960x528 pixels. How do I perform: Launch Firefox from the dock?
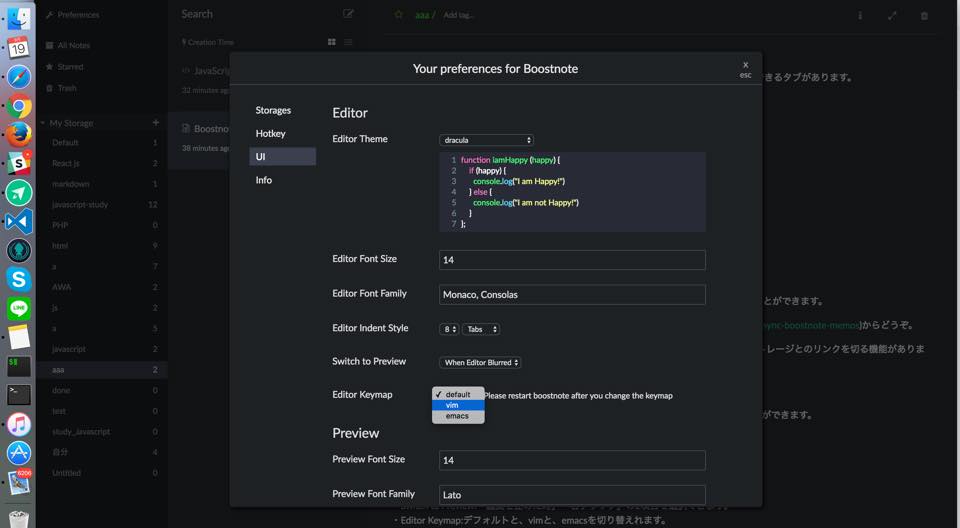point(18,134)
